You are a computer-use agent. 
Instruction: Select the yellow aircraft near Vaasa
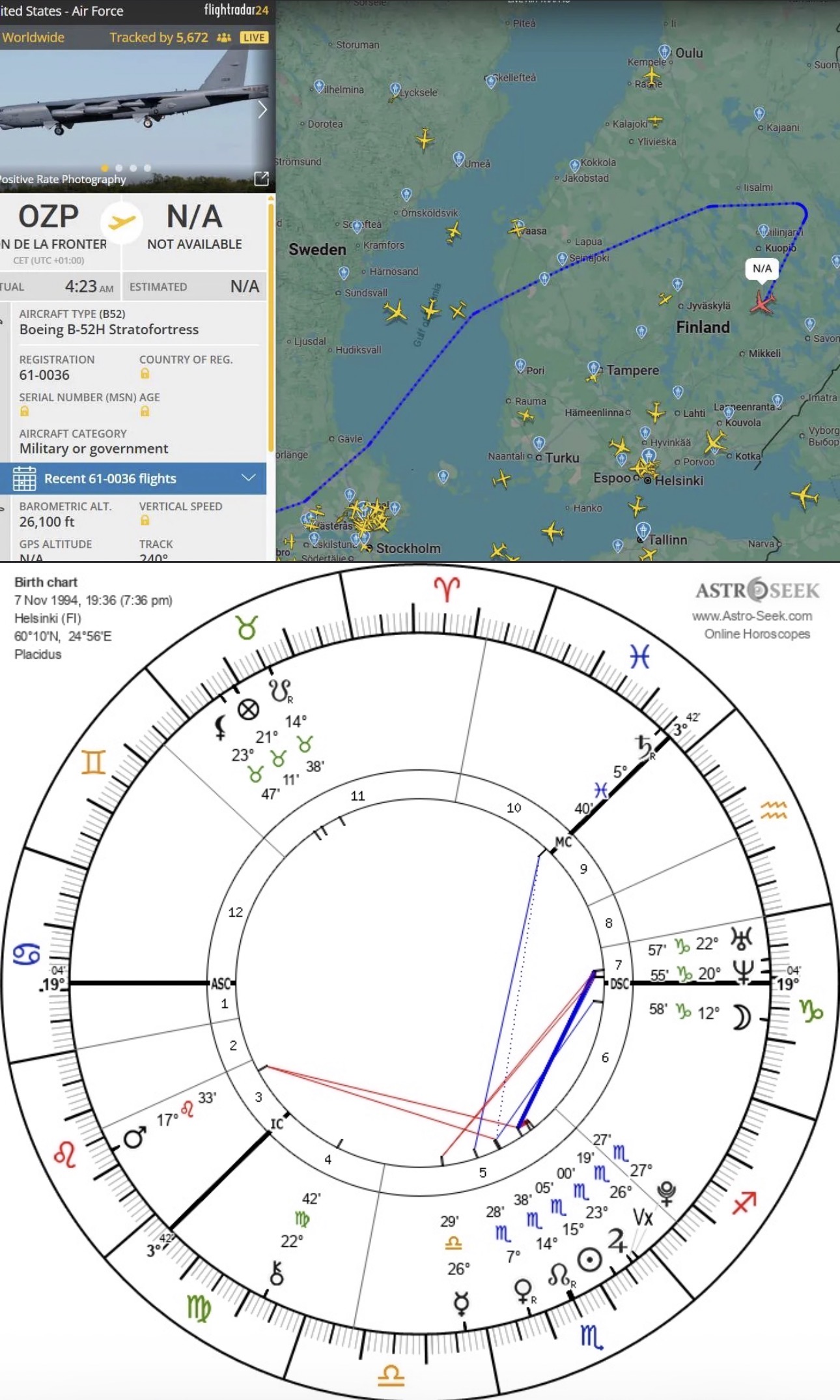[517, 228]
